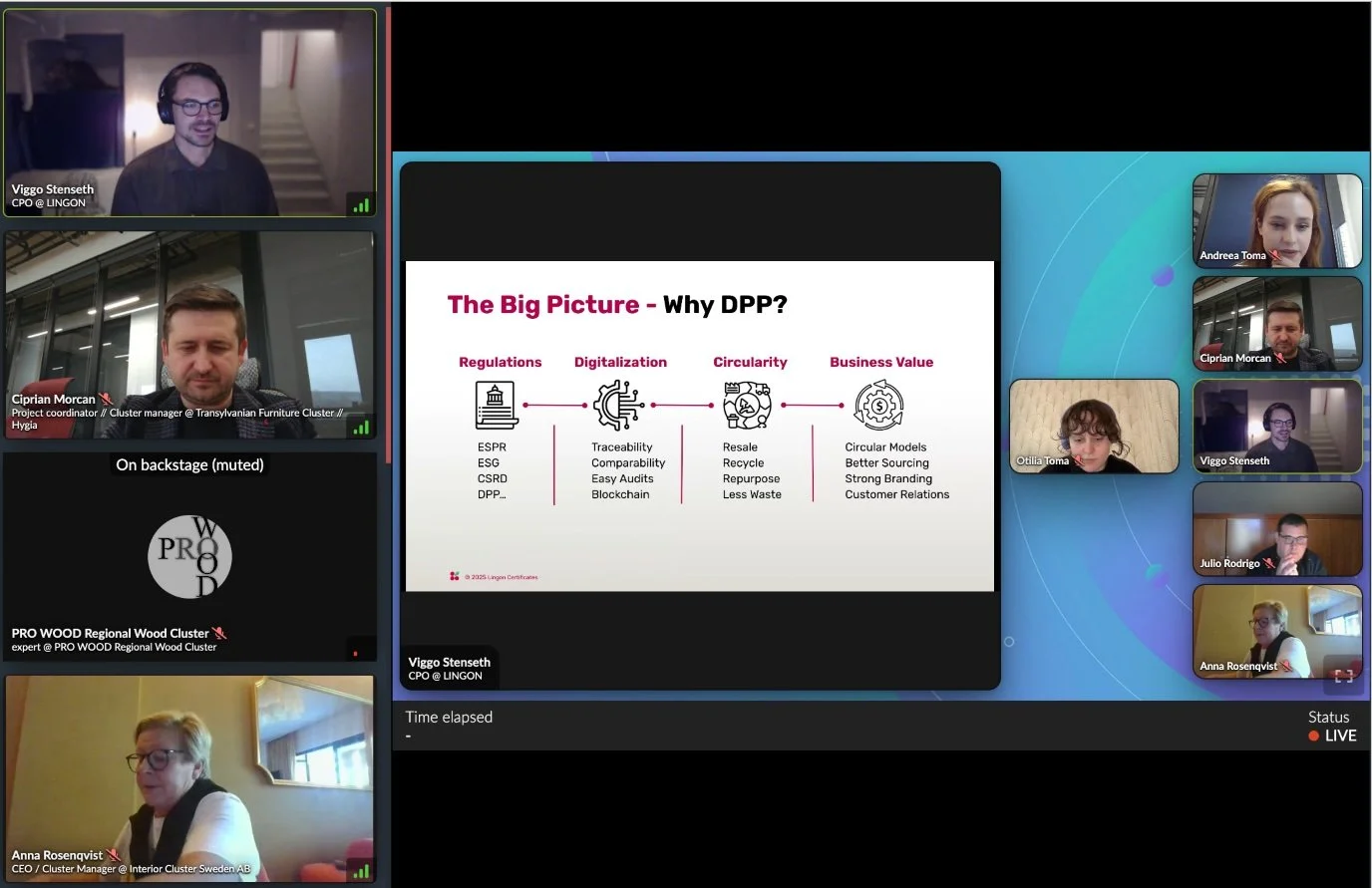
Task: Click the 'Customer Relations' text on the slide
Action: pos(897,494)
